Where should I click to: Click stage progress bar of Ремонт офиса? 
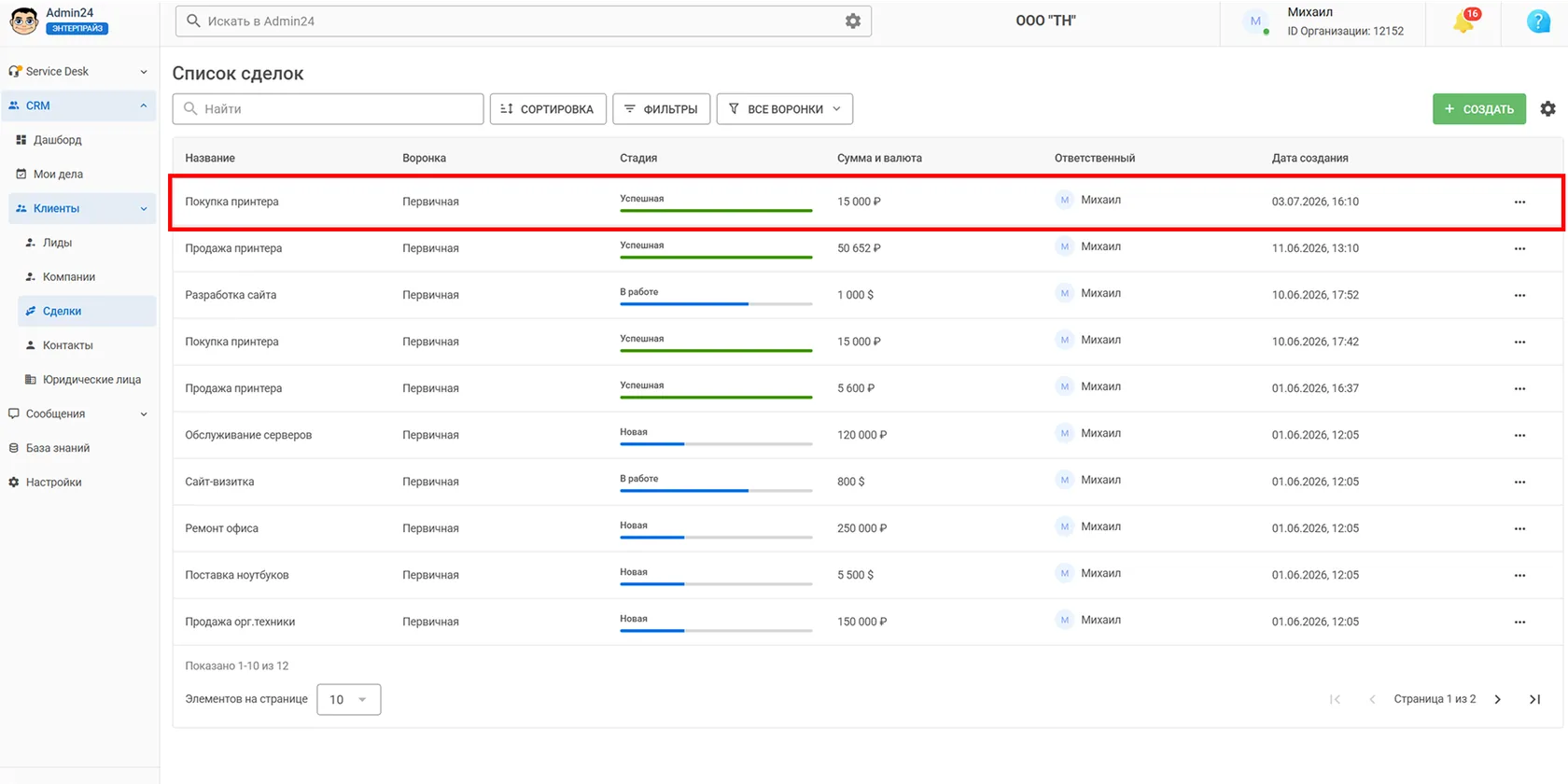[x=716, y=537]
